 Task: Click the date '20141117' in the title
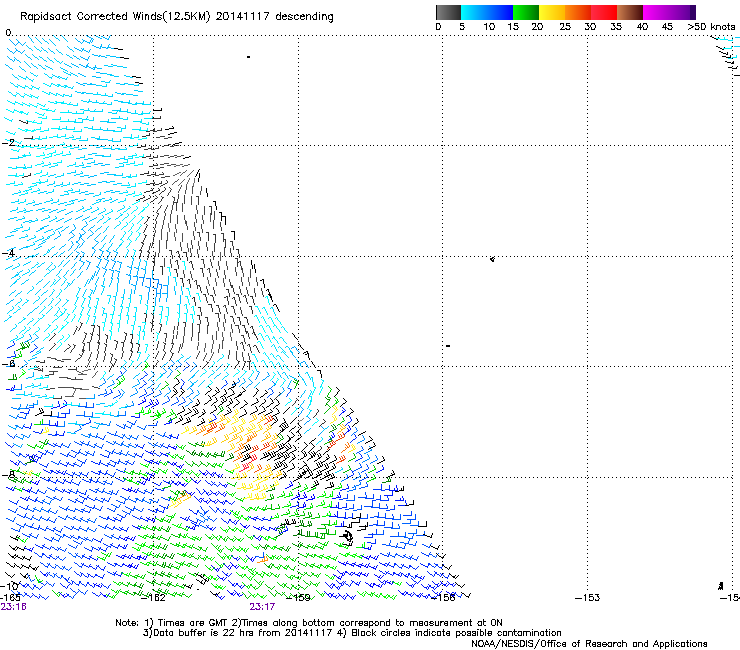pos(243,16)
